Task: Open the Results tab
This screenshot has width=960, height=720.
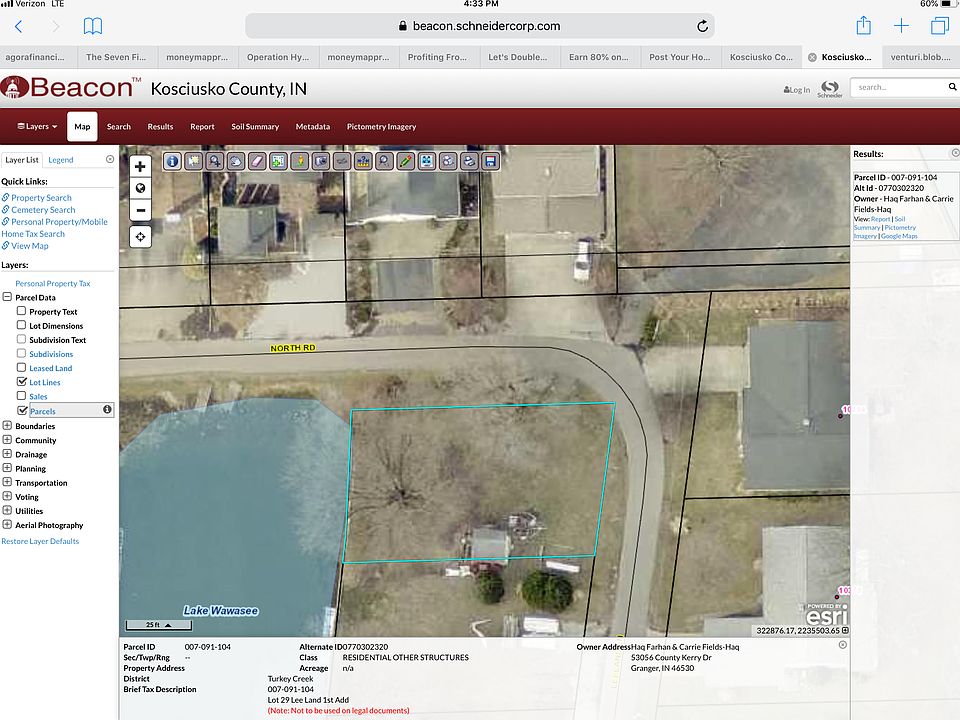Action: pyautogui.click(x=160, y=127)
